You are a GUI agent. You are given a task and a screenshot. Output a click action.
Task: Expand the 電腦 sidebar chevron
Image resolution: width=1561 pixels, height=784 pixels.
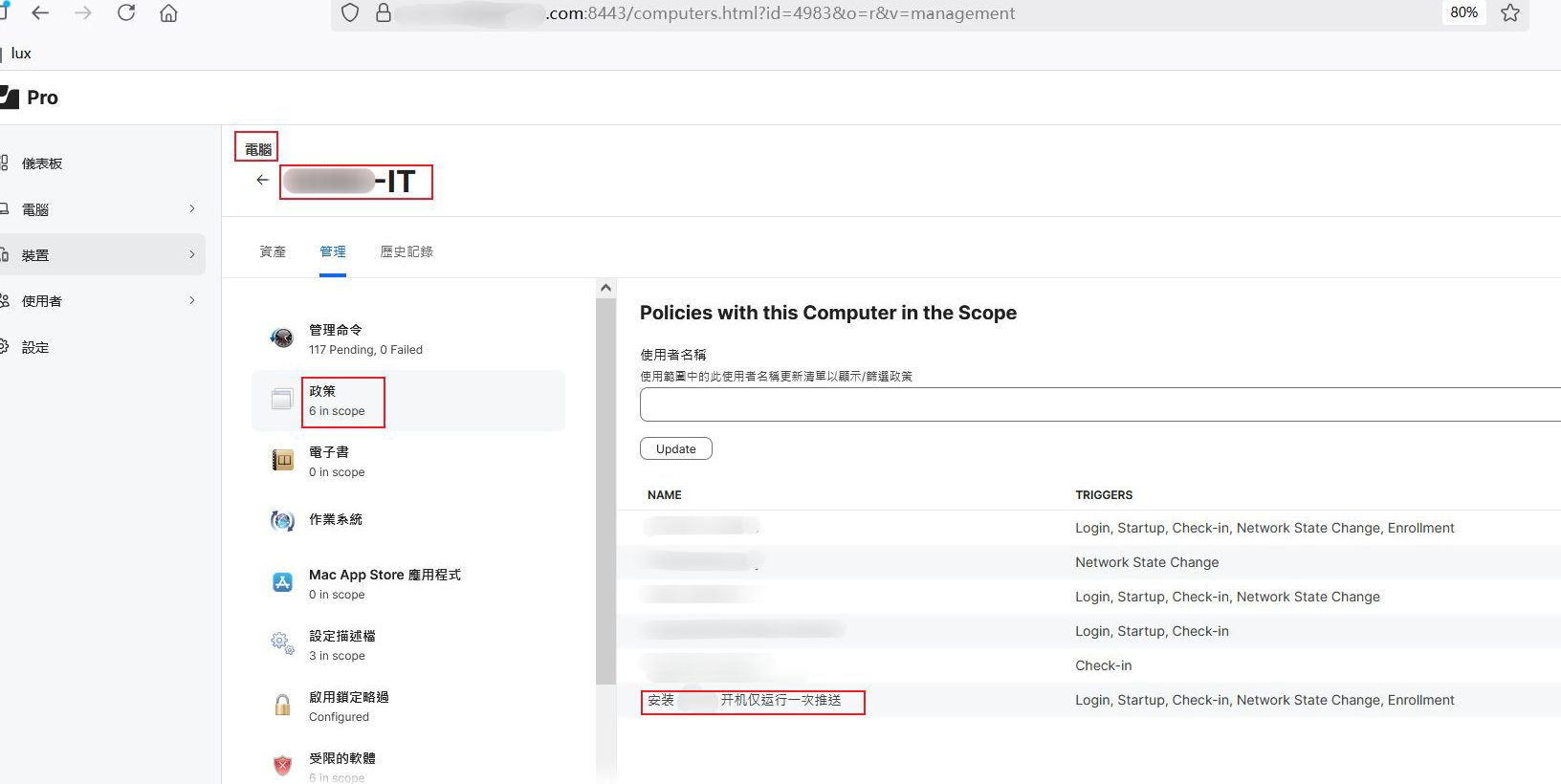pos(192,209)
